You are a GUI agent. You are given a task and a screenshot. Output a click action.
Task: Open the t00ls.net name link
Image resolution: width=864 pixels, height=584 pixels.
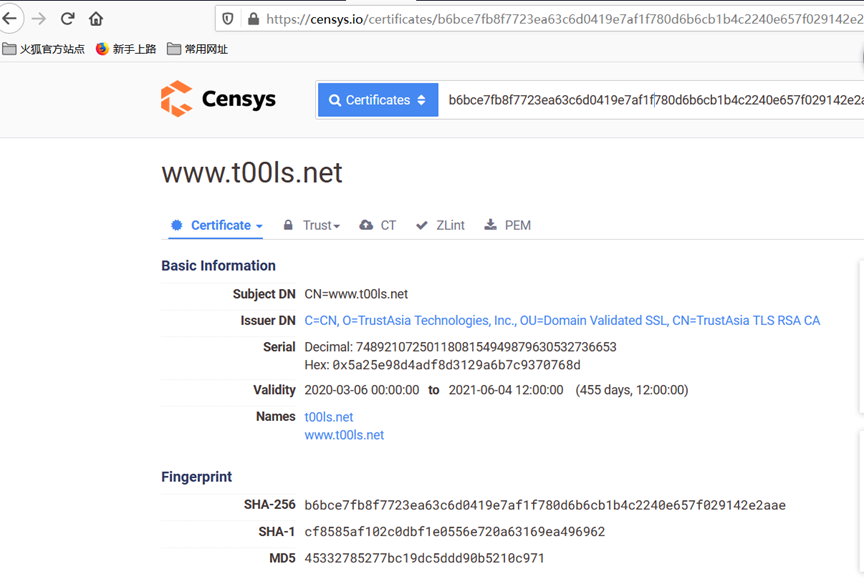pos(328,417)
